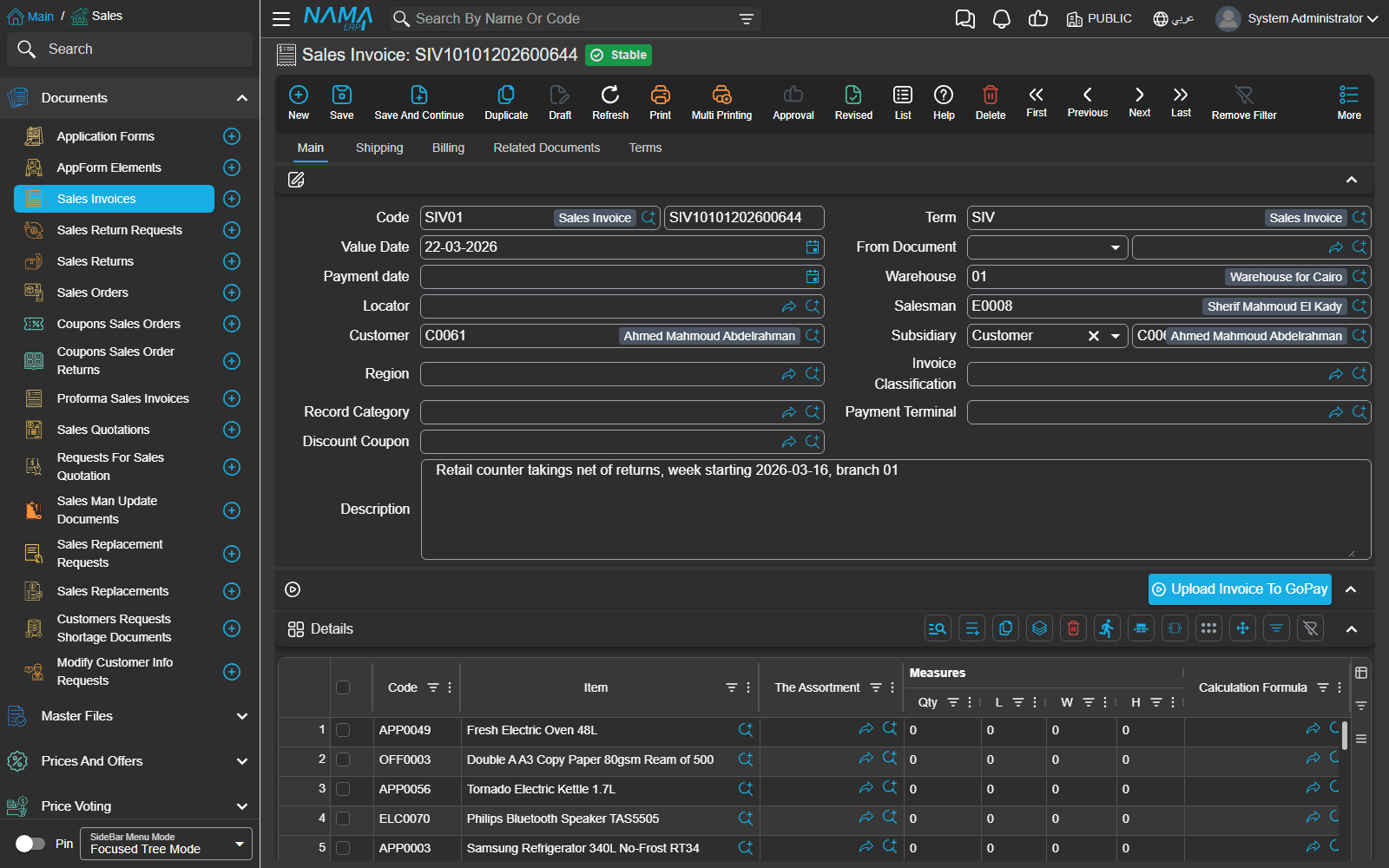1389x868 pixels.
Task: Collapse the Details section chevron
Action: click(x=1352, y=629)
